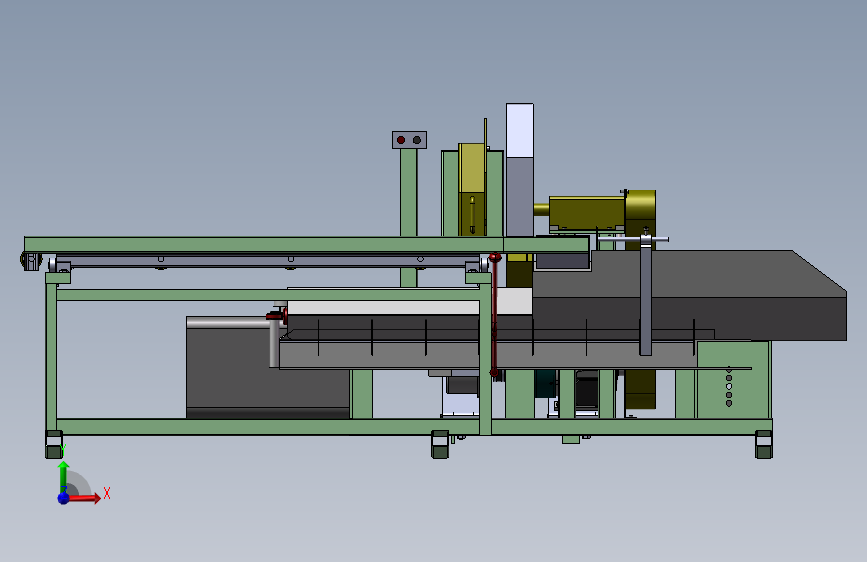This screenshot has width=867, height=562.
Task: Select the long green top rail beam
Action: coord(306,244)
